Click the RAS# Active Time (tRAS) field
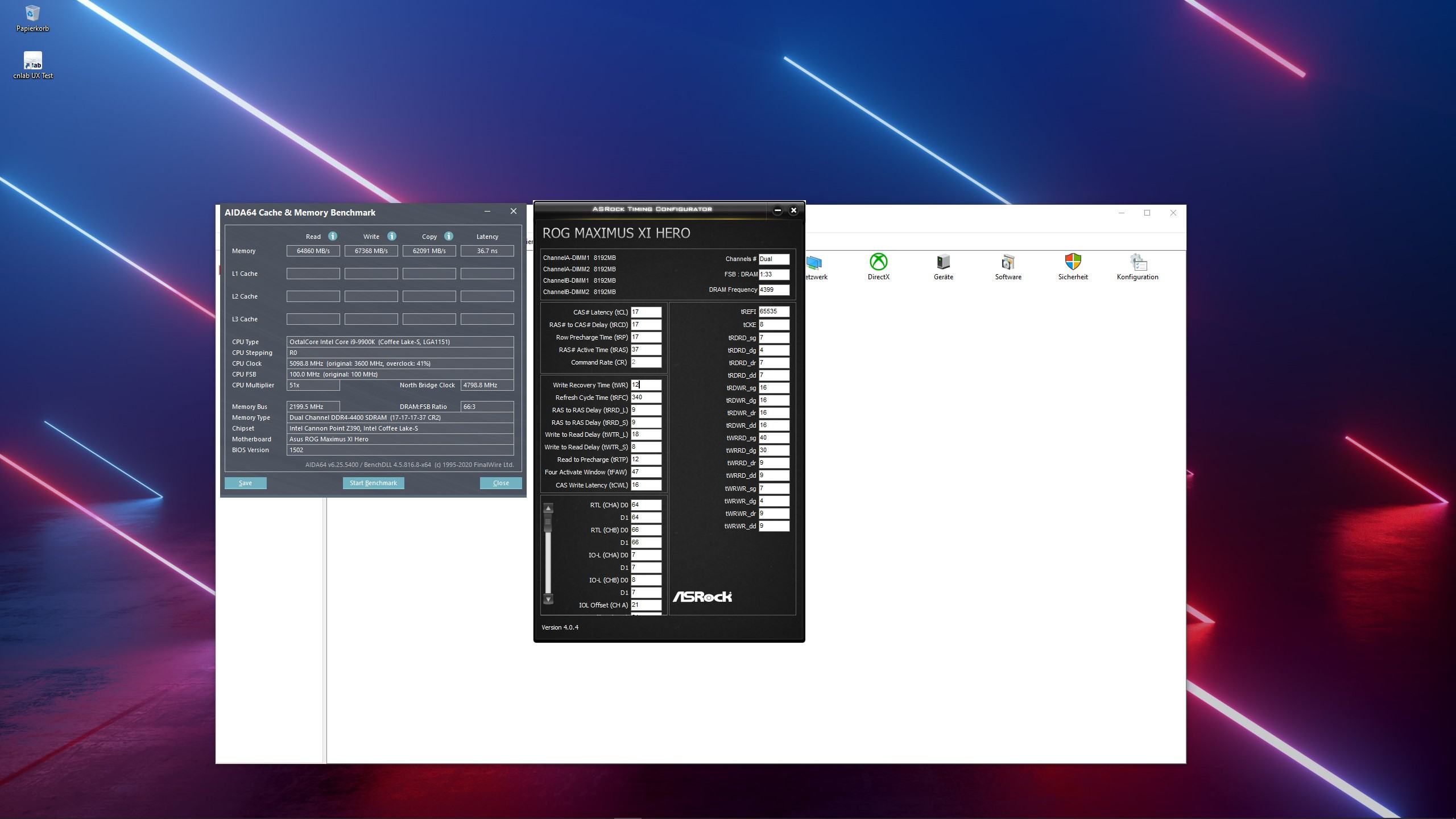This screenshot has width=1456, height=819. tap(646, 350)
